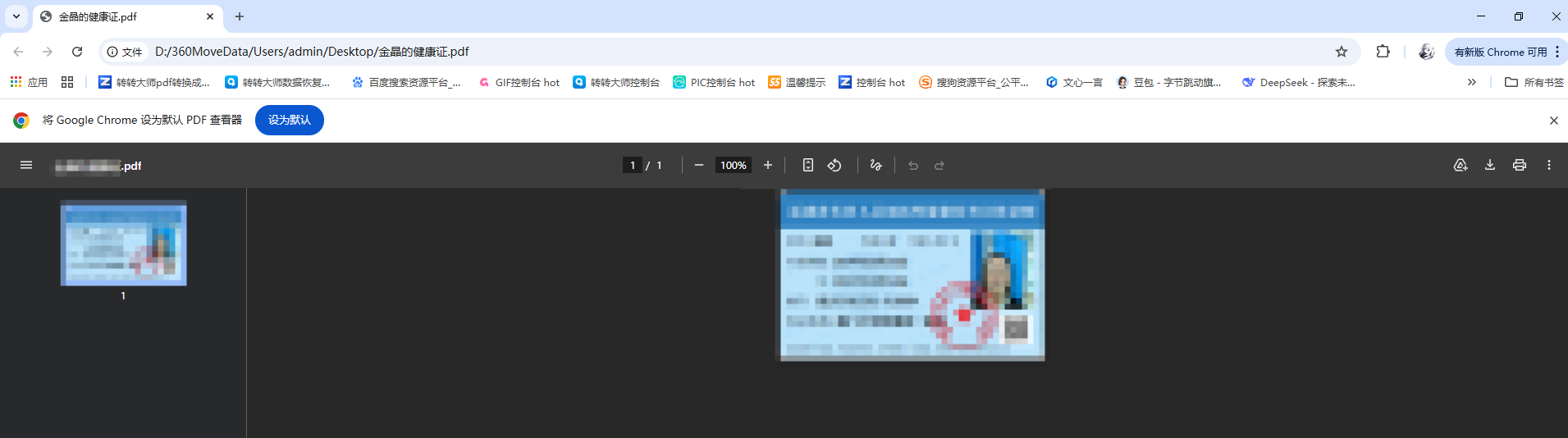Screen dimensions: 1568x438
Task: Download the PDF file
Action: 1490,165
